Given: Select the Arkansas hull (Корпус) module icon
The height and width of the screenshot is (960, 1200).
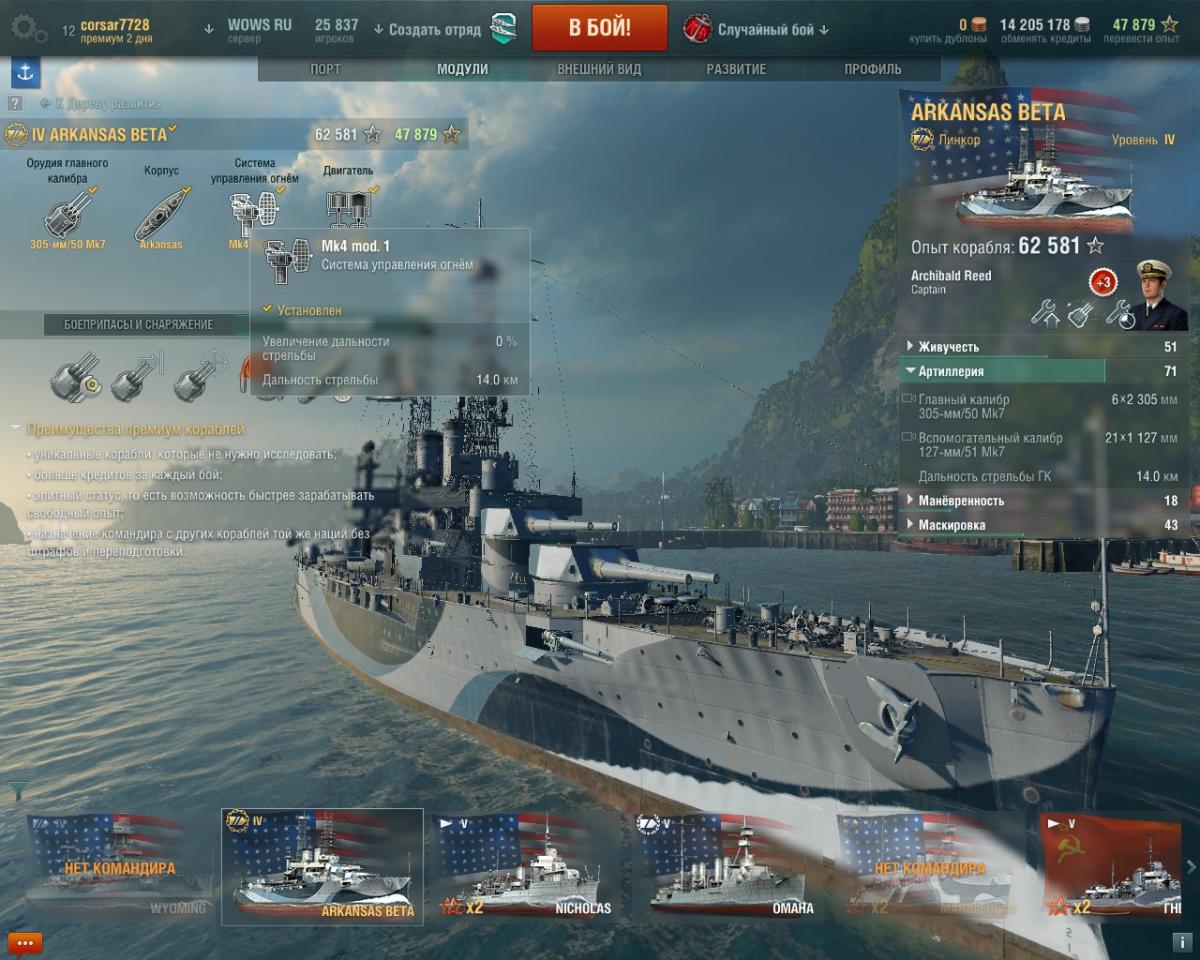Looking at the screenshot, I should [x=161, y=213].
